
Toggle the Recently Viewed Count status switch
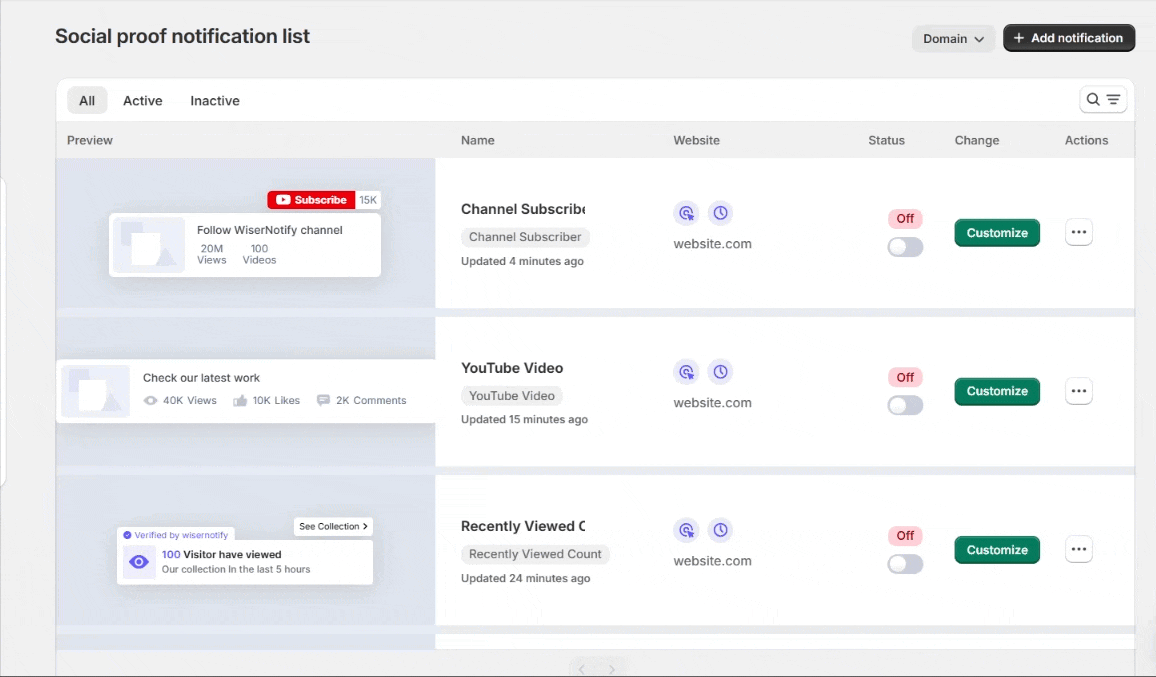905,564
